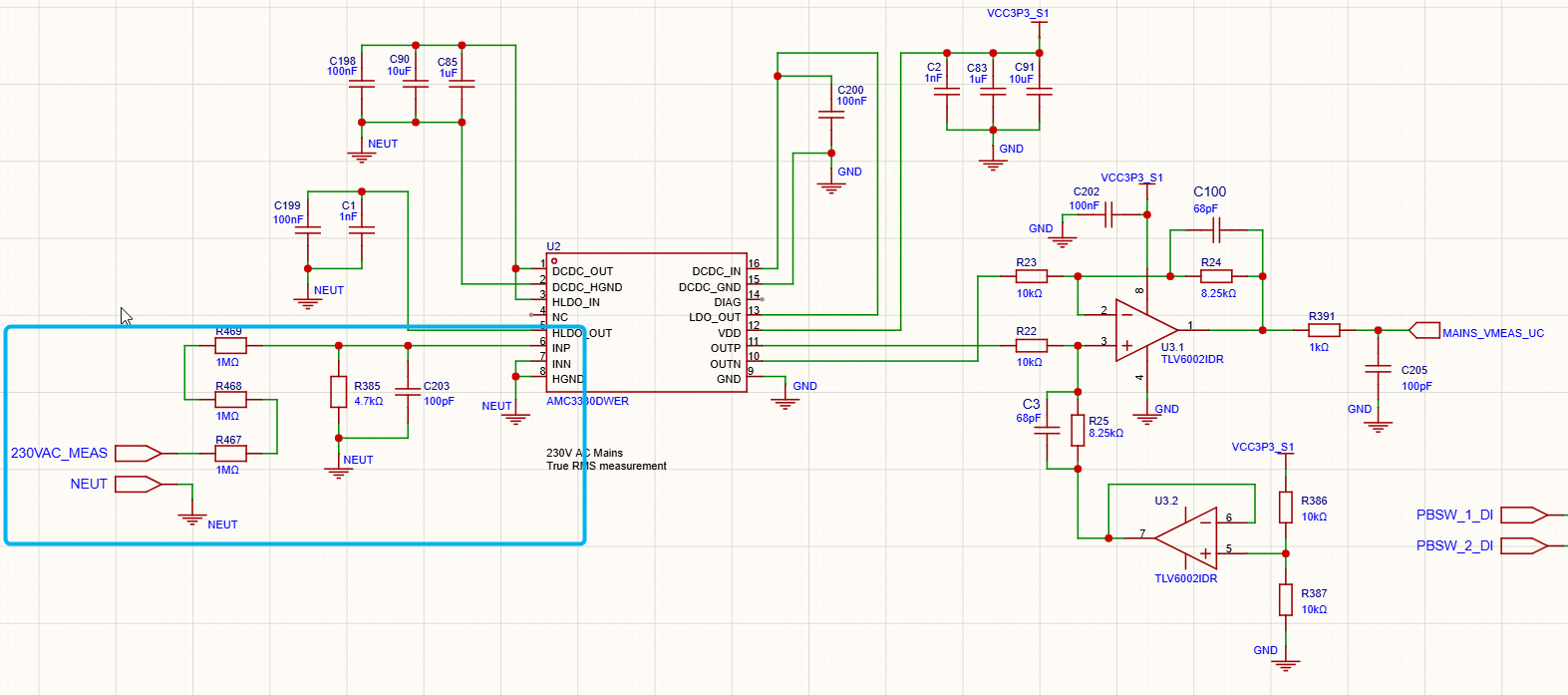Select the R385 4.7kΩ resistor symbol

339,392
